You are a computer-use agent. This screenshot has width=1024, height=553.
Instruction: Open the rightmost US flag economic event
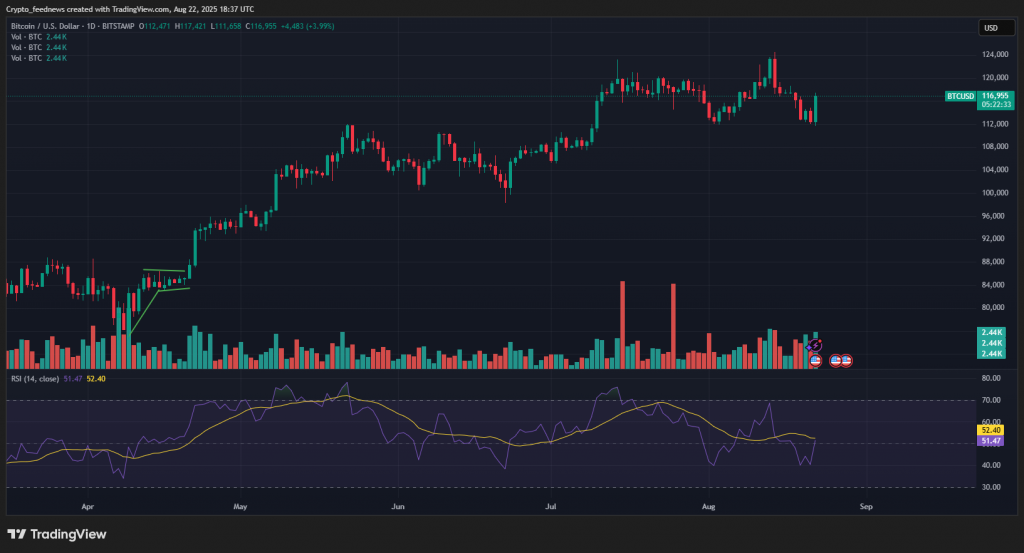point(846,359)
